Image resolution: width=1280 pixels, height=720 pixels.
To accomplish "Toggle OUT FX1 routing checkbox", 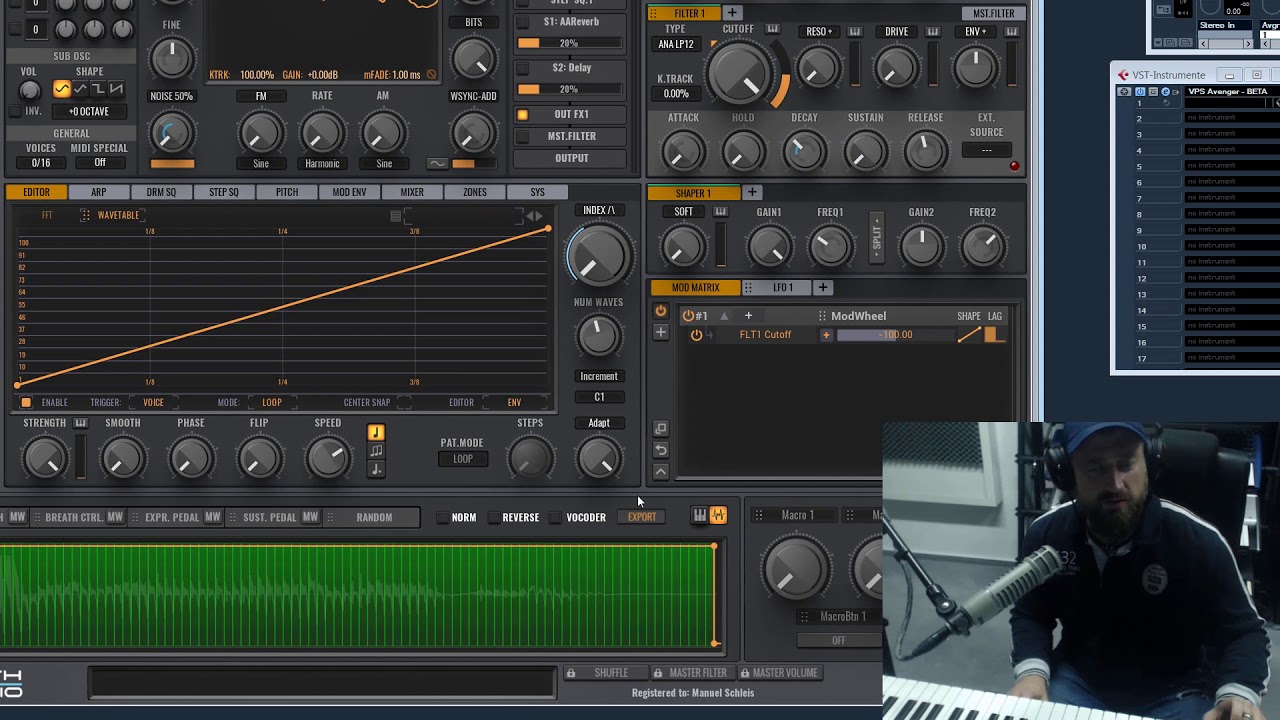I will point(522,115).
